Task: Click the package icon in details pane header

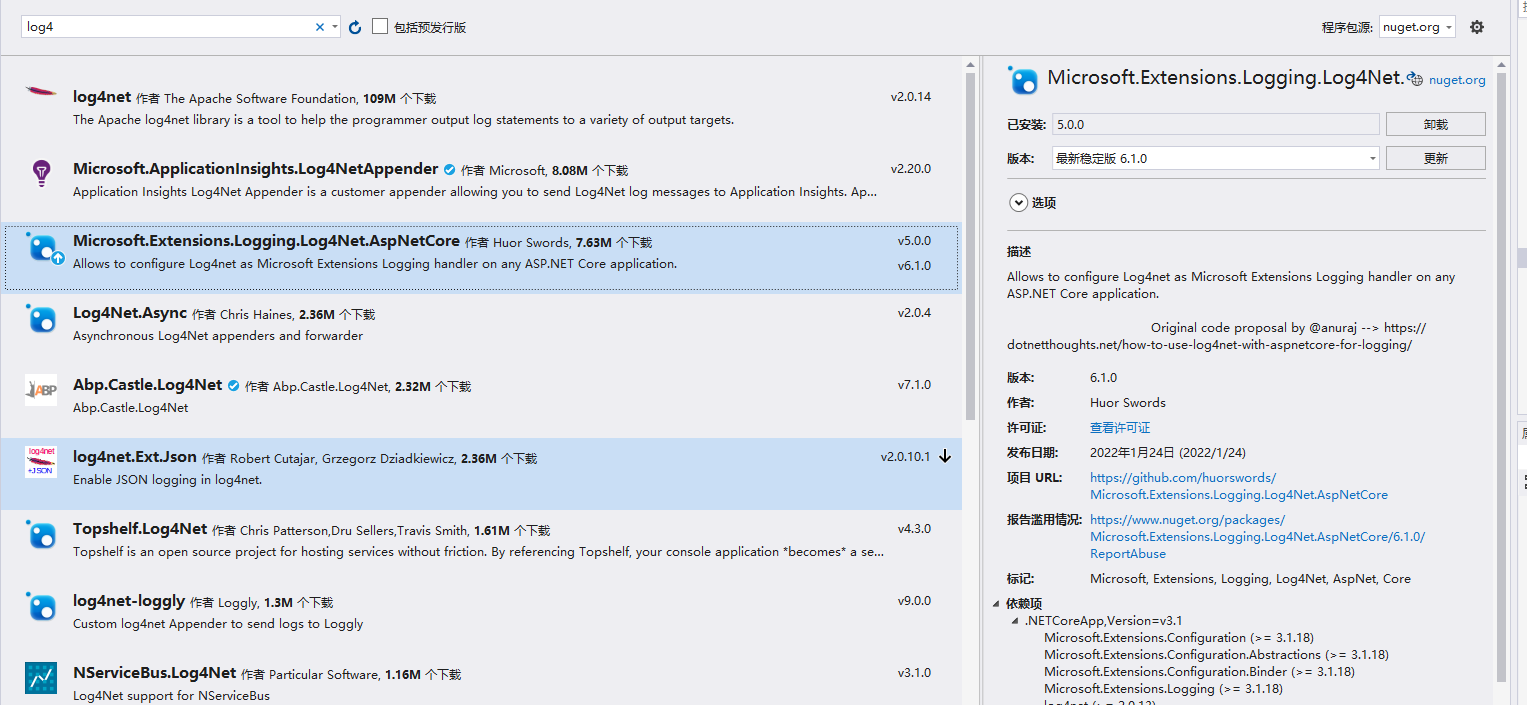Action: [1023, 80]
